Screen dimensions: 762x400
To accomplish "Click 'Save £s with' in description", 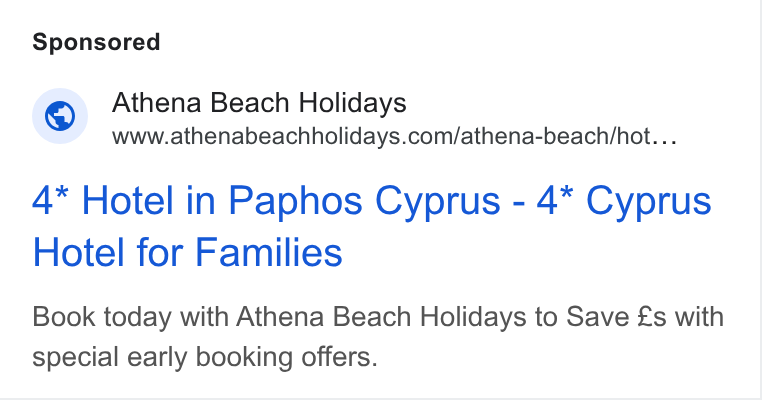I will (645, 316).
